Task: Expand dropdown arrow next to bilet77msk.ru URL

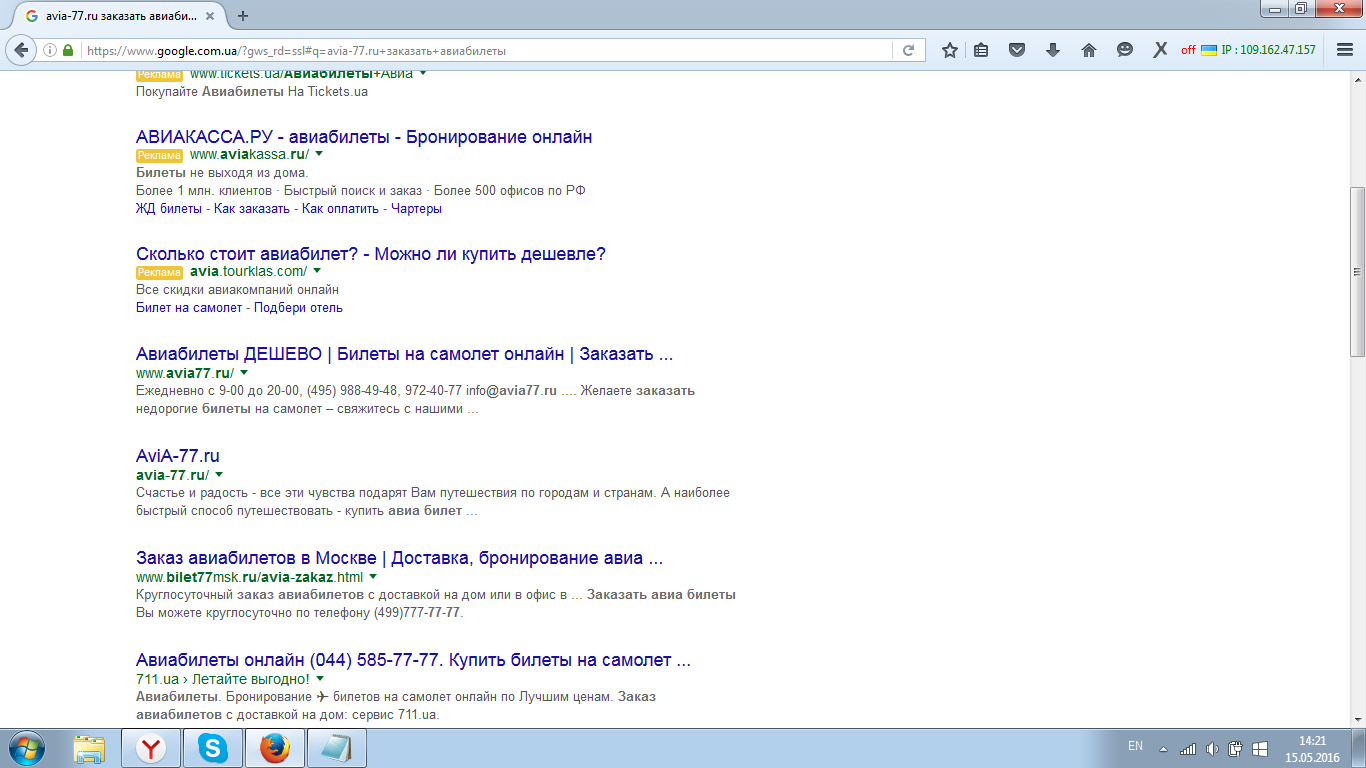Action: point(373,577)
